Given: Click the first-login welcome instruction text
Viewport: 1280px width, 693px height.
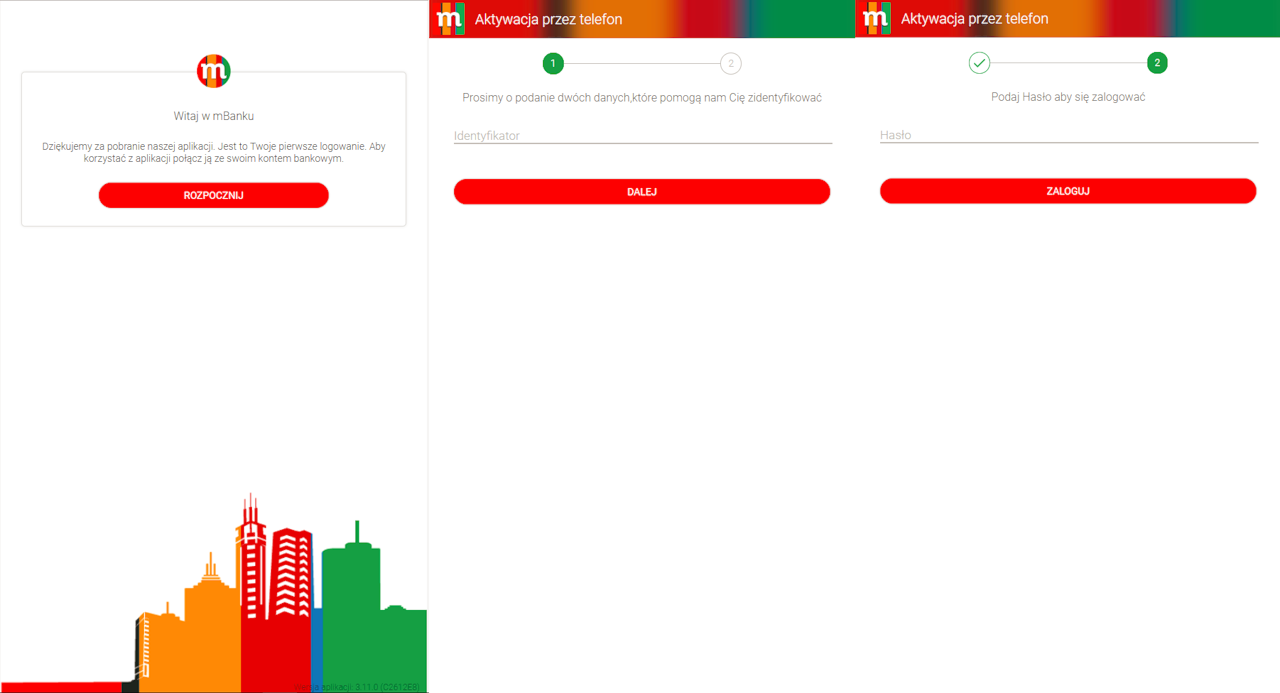Looking at the screenshot, I should point(213,152).
